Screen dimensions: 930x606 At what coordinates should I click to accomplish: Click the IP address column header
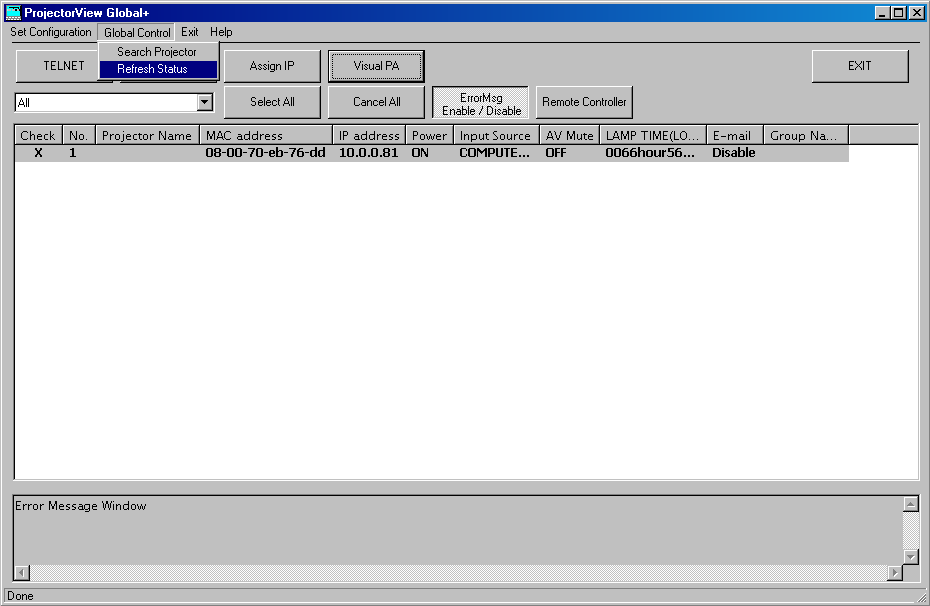pyautogui.click(x=369, y=135)
